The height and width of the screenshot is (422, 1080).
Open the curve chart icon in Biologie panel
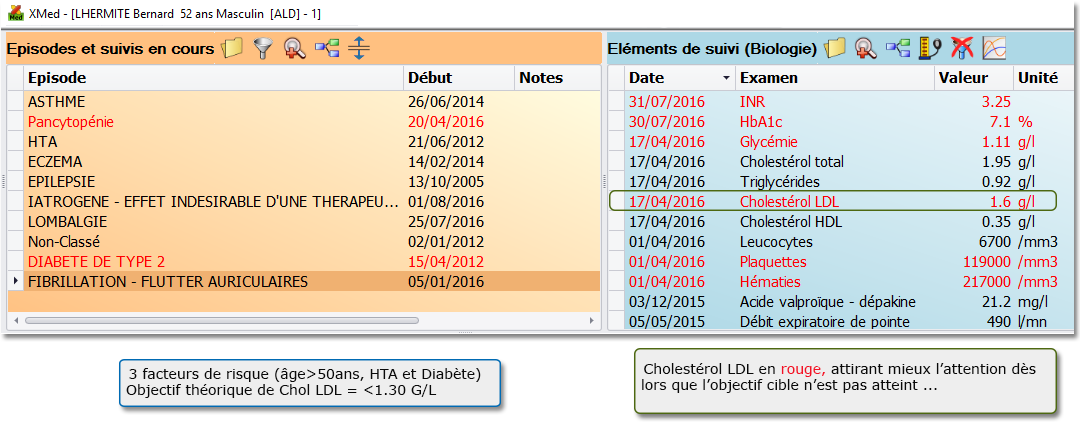(994, 47)
